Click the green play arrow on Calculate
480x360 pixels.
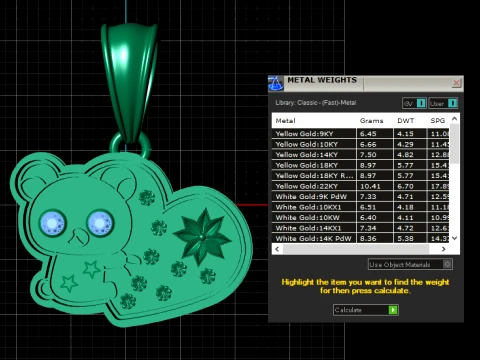(x=393, y=310)
